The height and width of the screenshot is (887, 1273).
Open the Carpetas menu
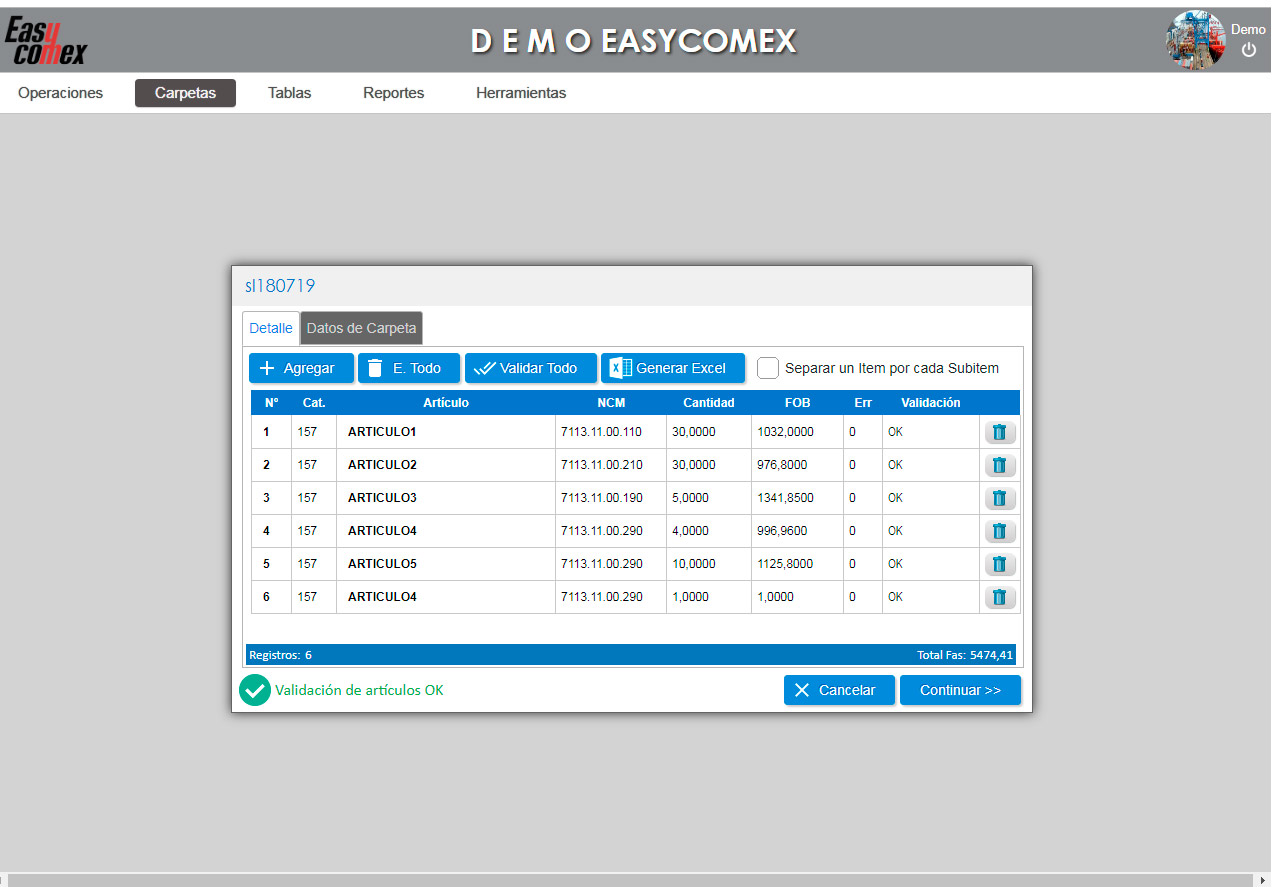[x=185, y=93]
